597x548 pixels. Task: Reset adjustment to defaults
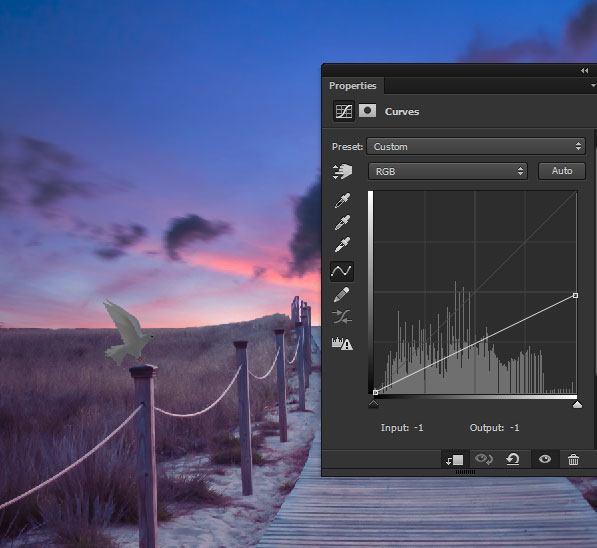[512, 459]
